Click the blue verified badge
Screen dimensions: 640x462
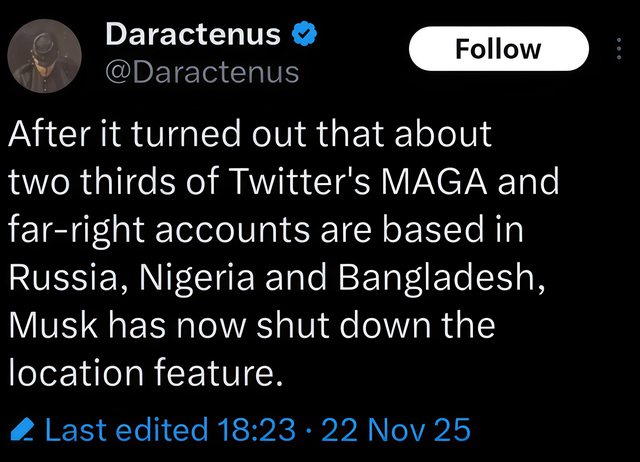(304, 35)
